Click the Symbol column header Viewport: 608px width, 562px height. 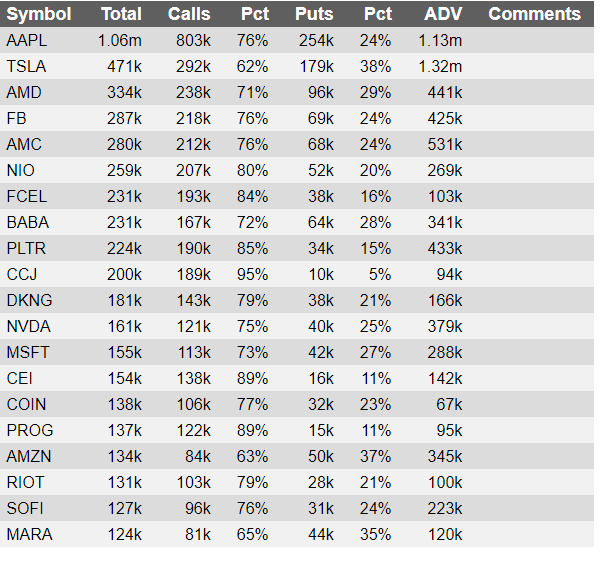tap(39, 14)
